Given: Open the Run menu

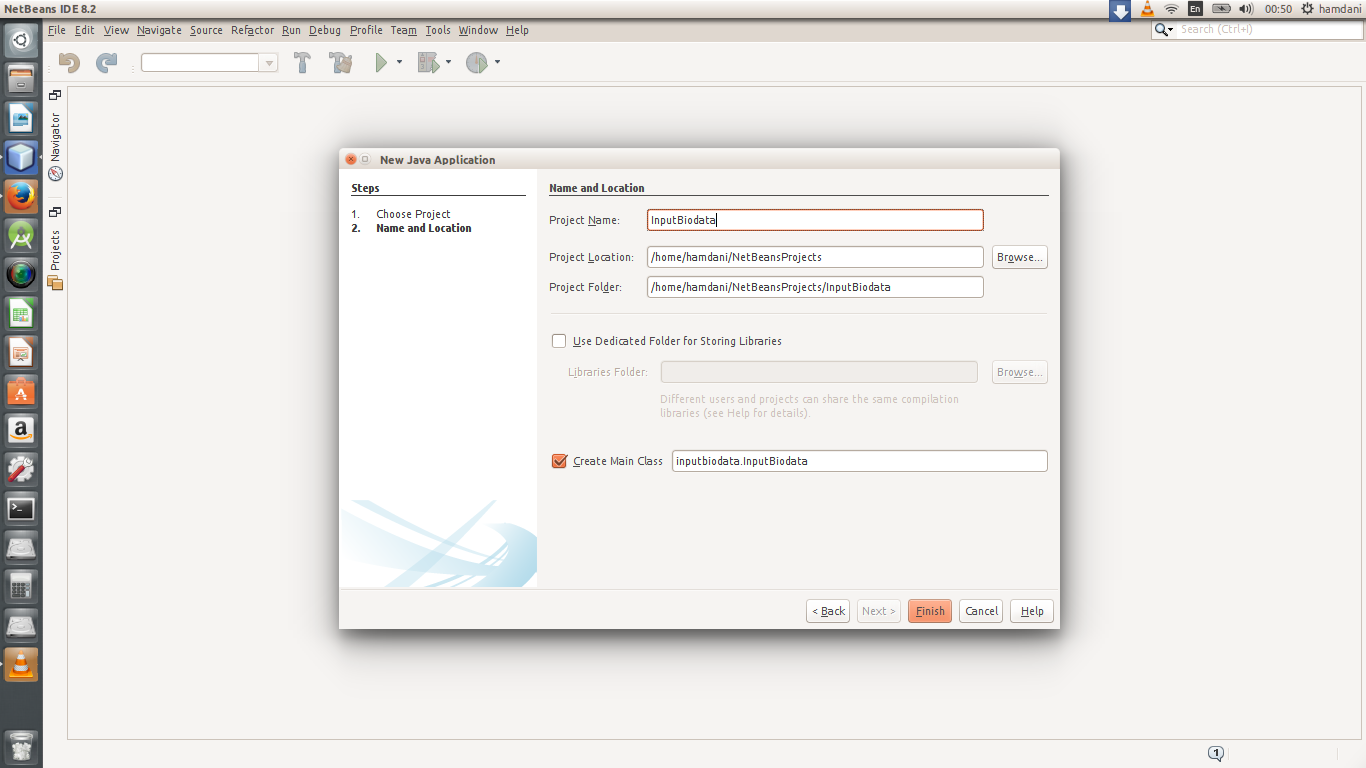Looking at the screenshot, I should pos(291,30).
